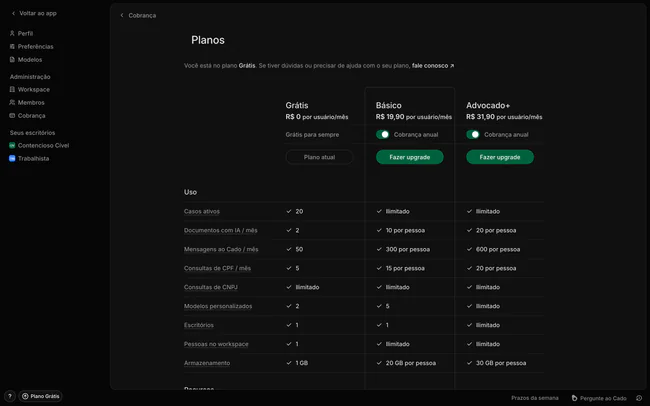
Task: Toggle Cobrança anual for Advocado+ plan
Action: (x=473, y=134)
